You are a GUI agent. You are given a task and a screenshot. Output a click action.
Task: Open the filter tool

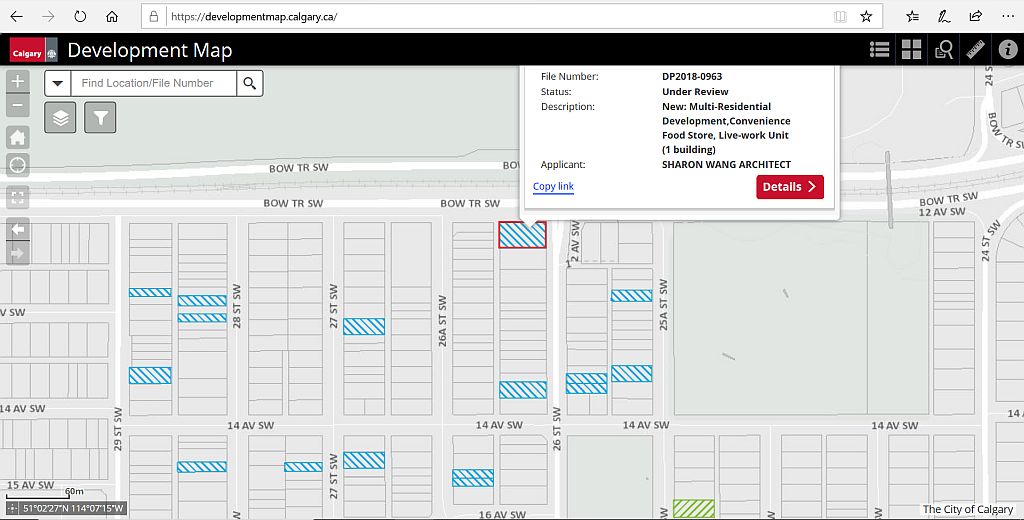coord(100,118)
